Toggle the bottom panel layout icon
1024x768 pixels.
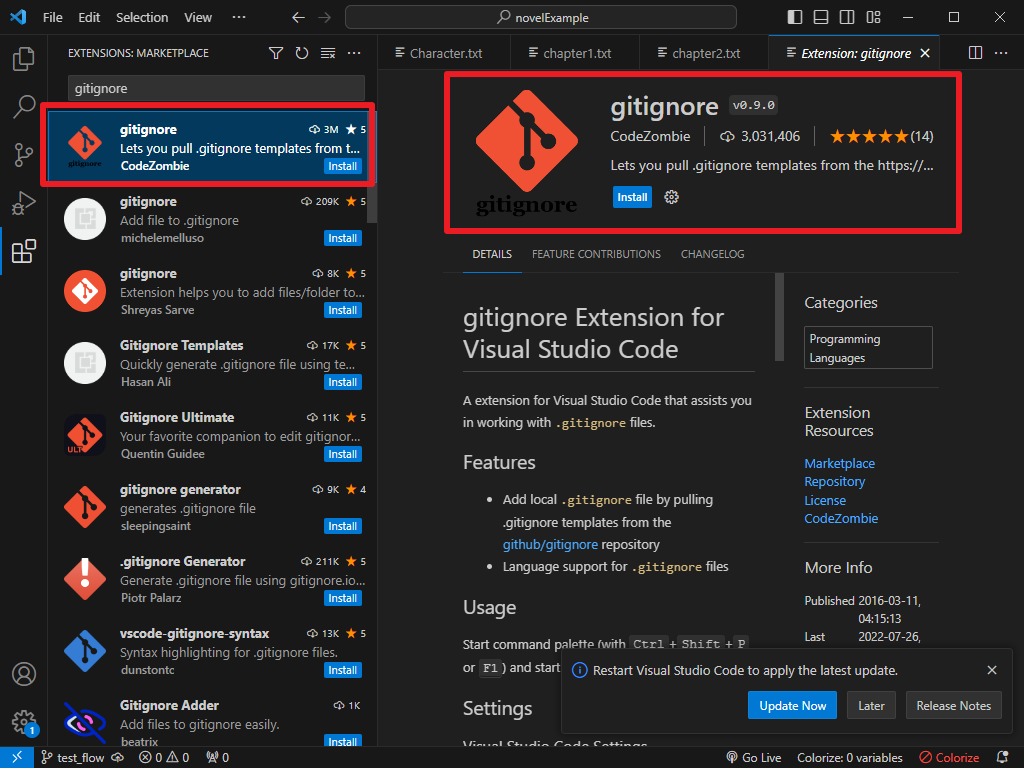click(821, 17)
